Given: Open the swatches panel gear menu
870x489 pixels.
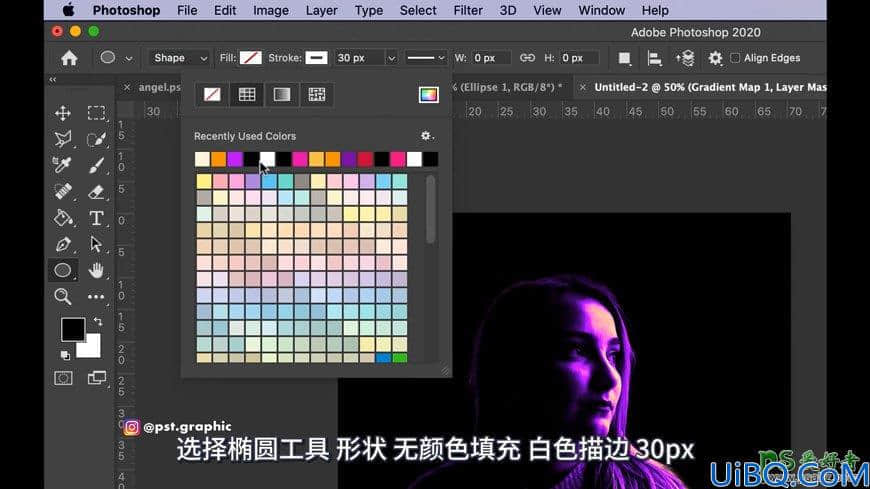Looking at the screenshot, I should click(x=426, y=136).
